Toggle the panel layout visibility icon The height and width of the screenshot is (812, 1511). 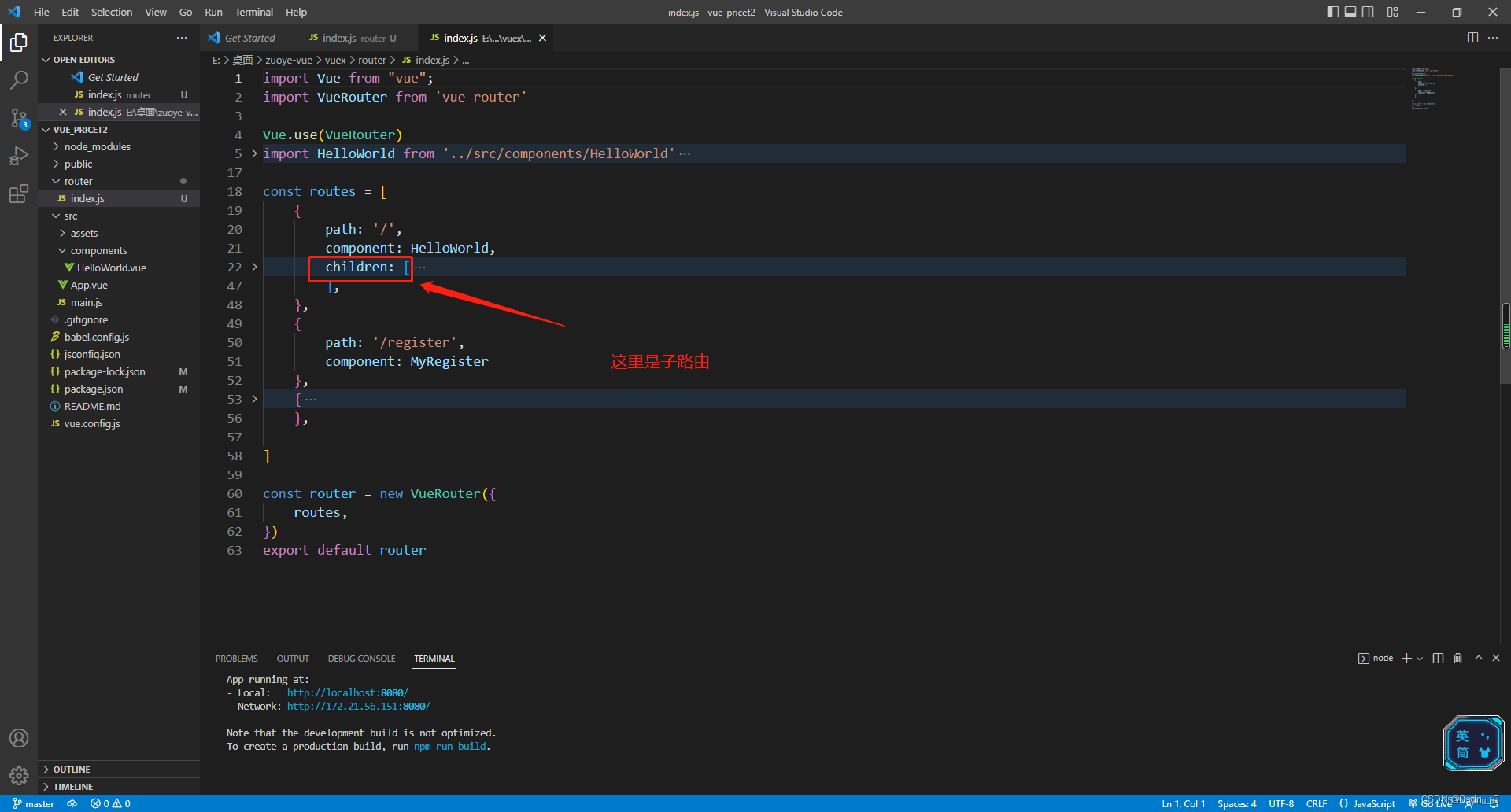[1350, 12]
